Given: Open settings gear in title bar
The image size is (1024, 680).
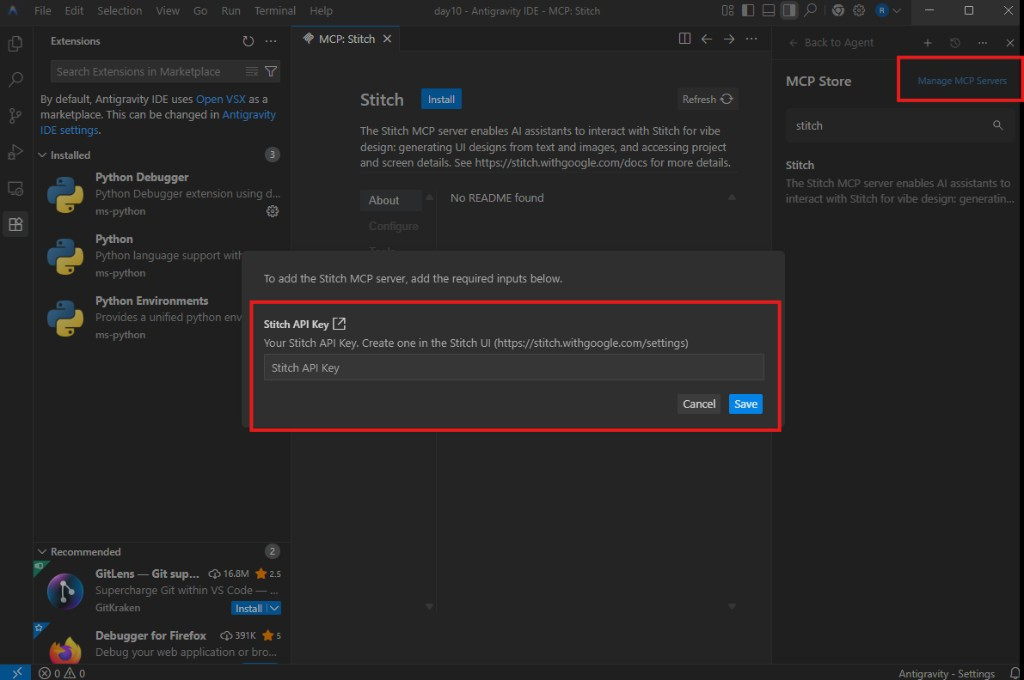Looking at the screenshot, I should pos(859,10).
